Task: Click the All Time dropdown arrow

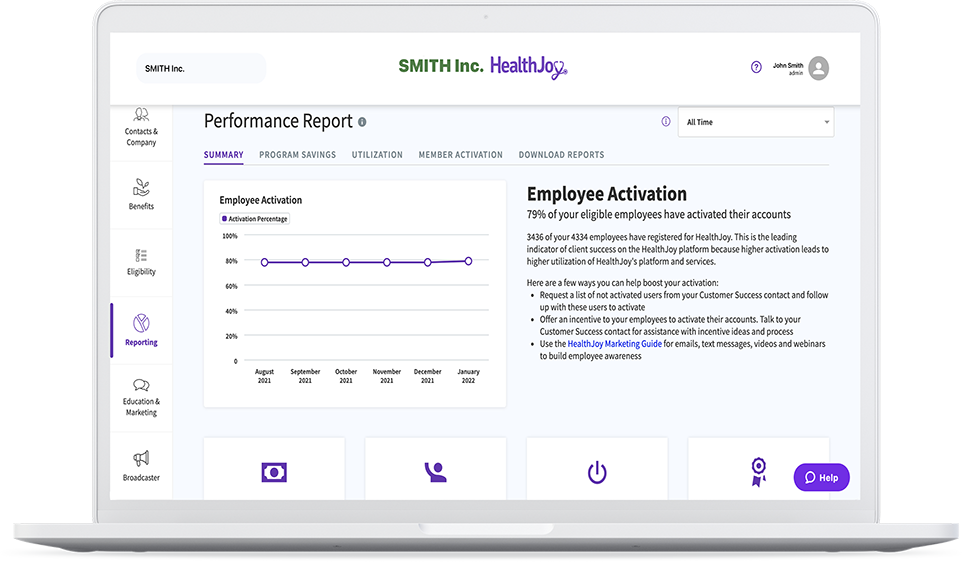Action: [x=826, y=123]
